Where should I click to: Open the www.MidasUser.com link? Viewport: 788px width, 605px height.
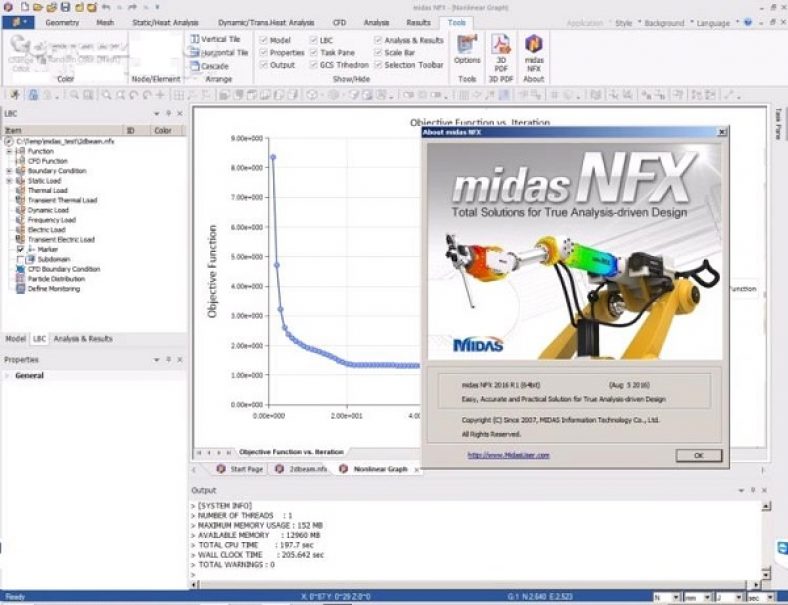coord(508,455)
